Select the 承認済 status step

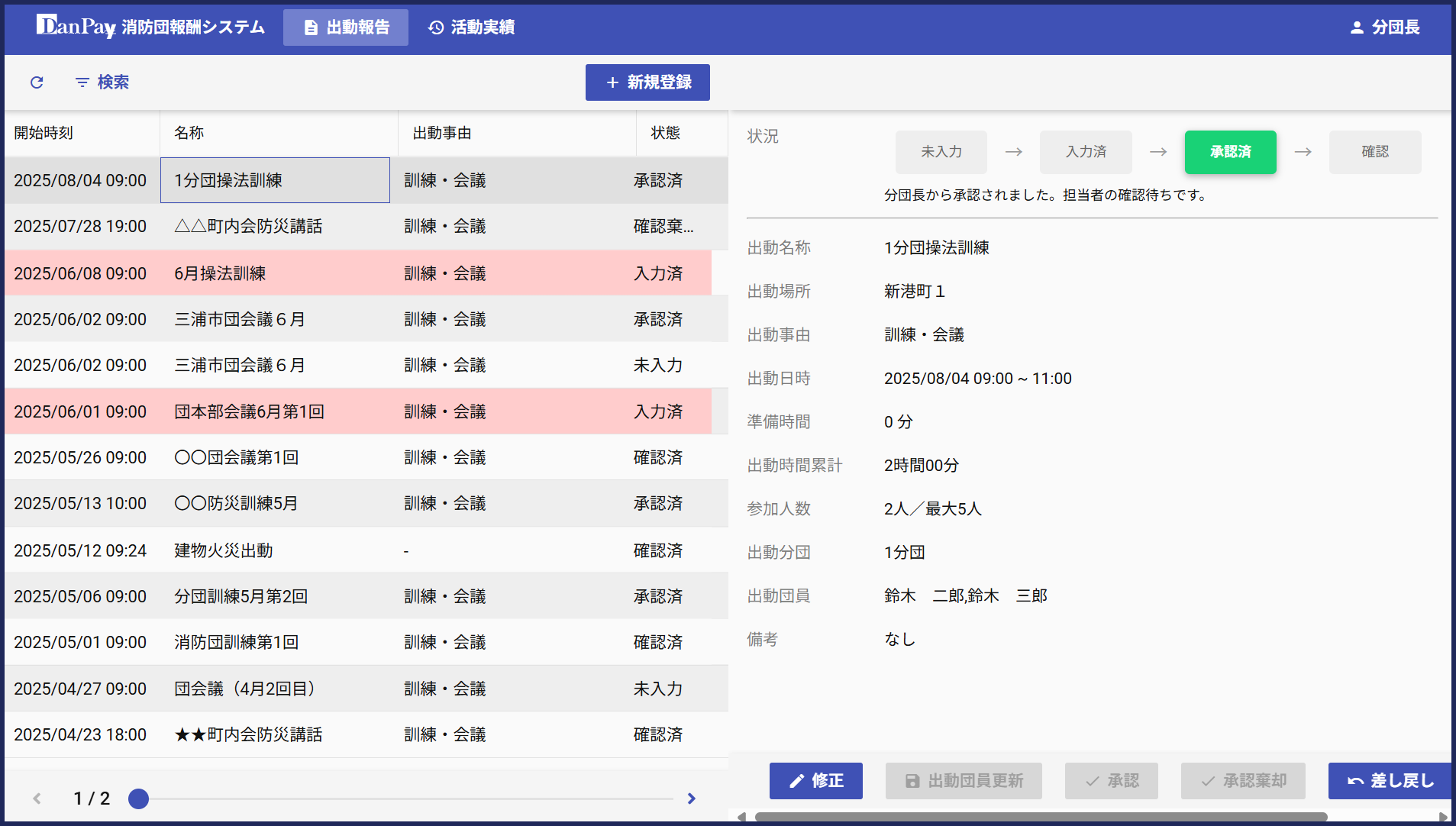click(x=1230, y=152)
